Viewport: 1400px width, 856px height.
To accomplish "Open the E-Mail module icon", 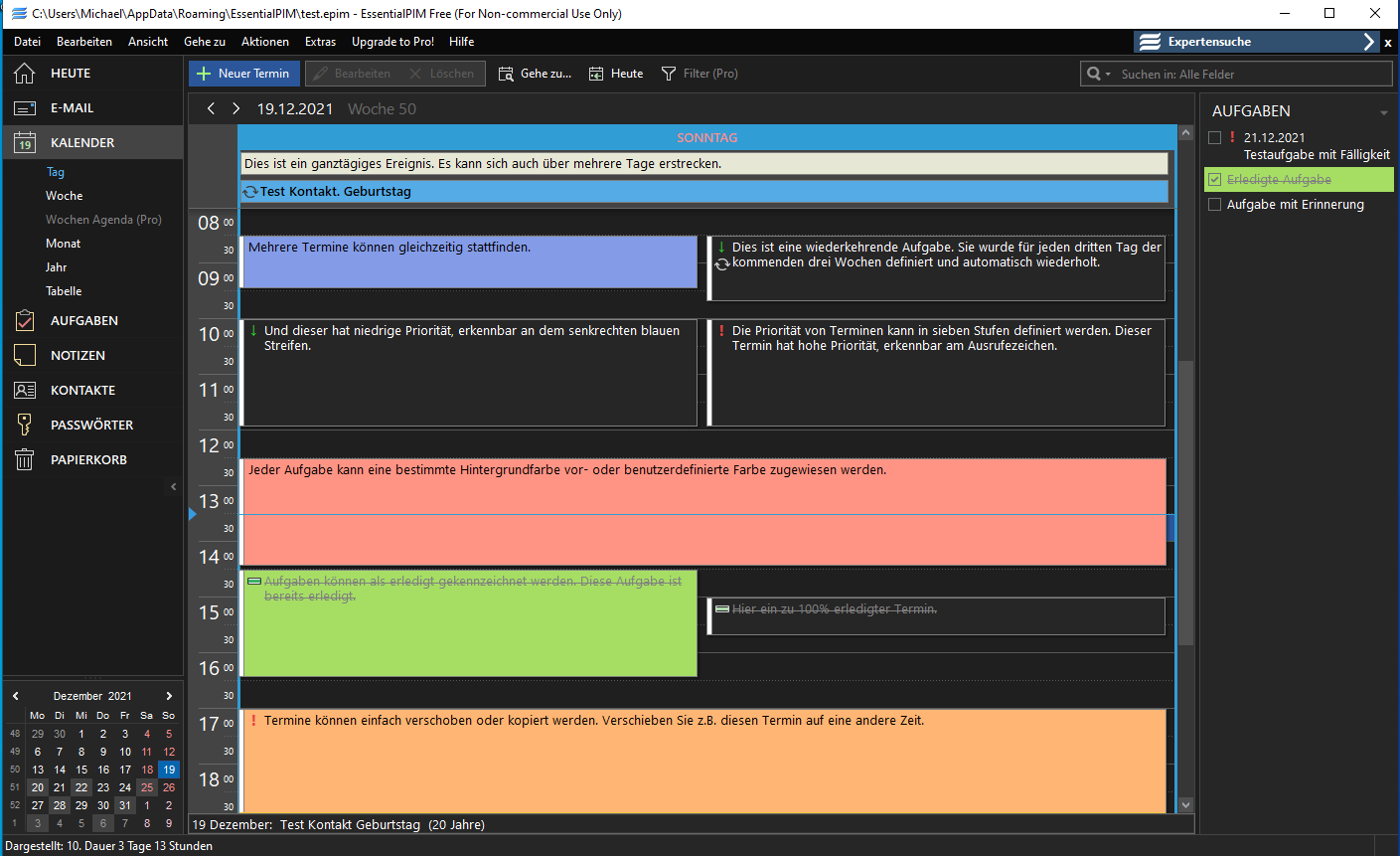I will click(x=25, y=108).
